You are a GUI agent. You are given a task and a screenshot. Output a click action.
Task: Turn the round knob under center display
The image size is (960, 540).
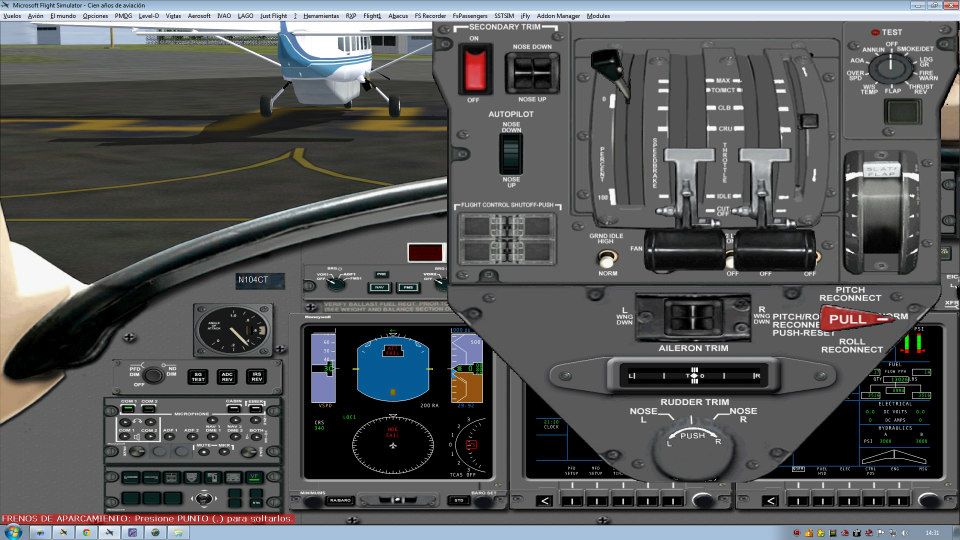point(702,501)
